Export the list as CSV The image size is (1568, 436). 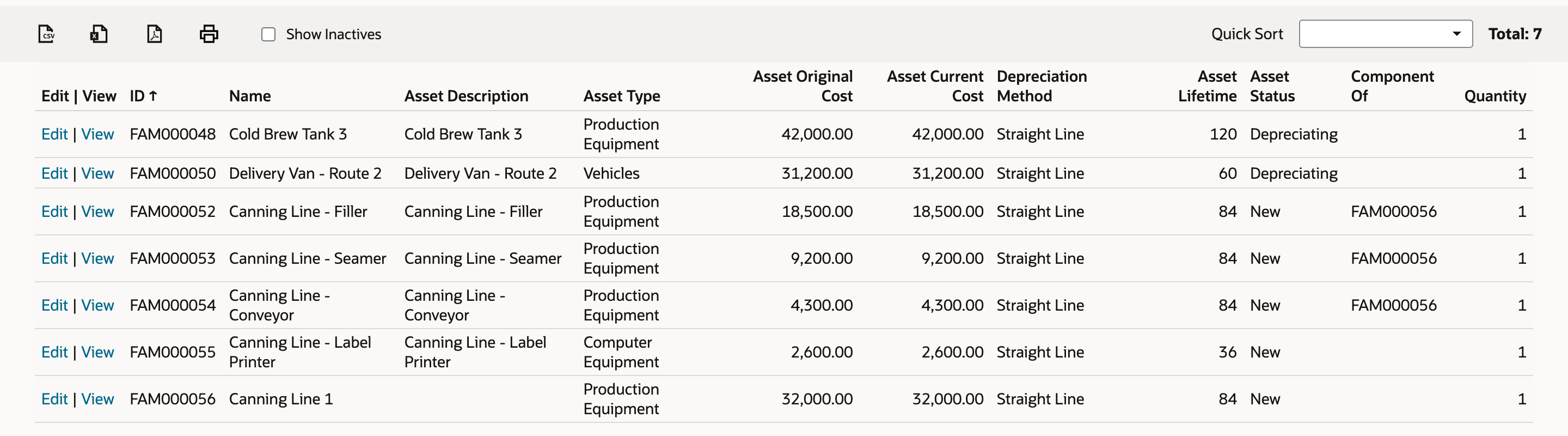46,34
